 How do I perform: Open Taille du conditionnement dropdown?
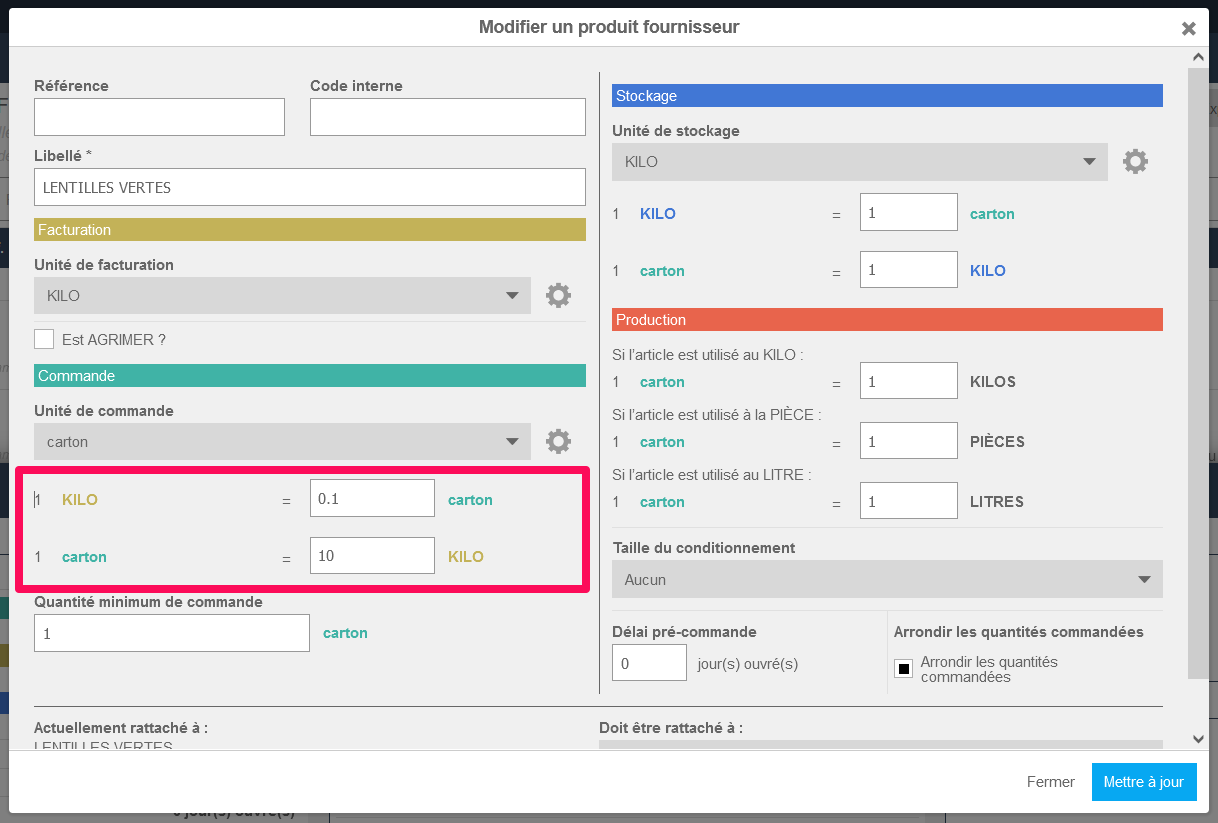point(887,580)
